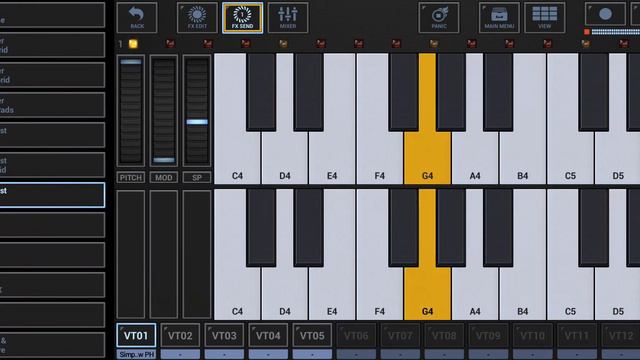Click the yellow step 1 indicator
640x360 pixels.
133,44
